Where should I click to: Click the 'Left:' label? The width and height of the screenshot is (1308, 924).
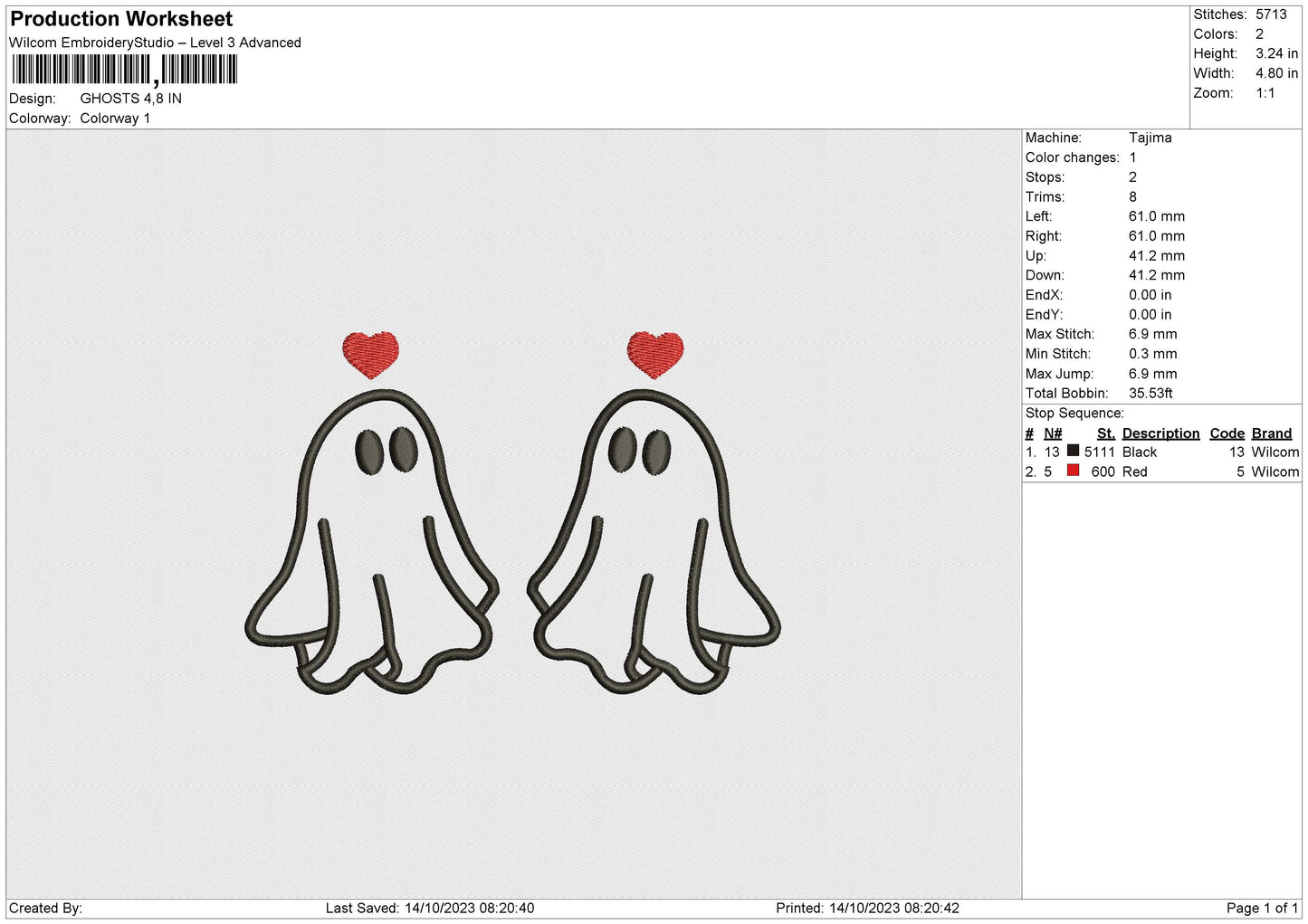(x=1038, y=216)
